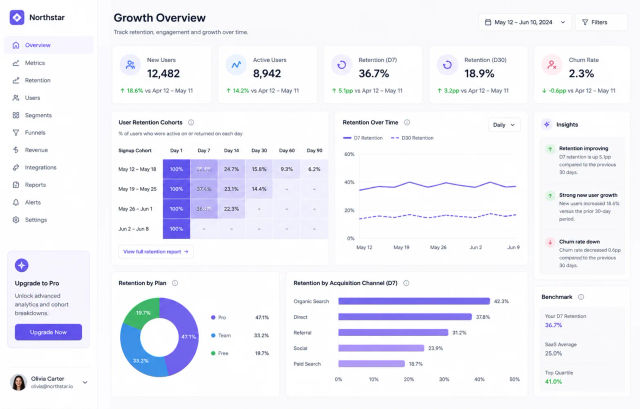640x409 pixels.
Task: Click the Top Quartile 41.0% value
Action: click(553, 382)
